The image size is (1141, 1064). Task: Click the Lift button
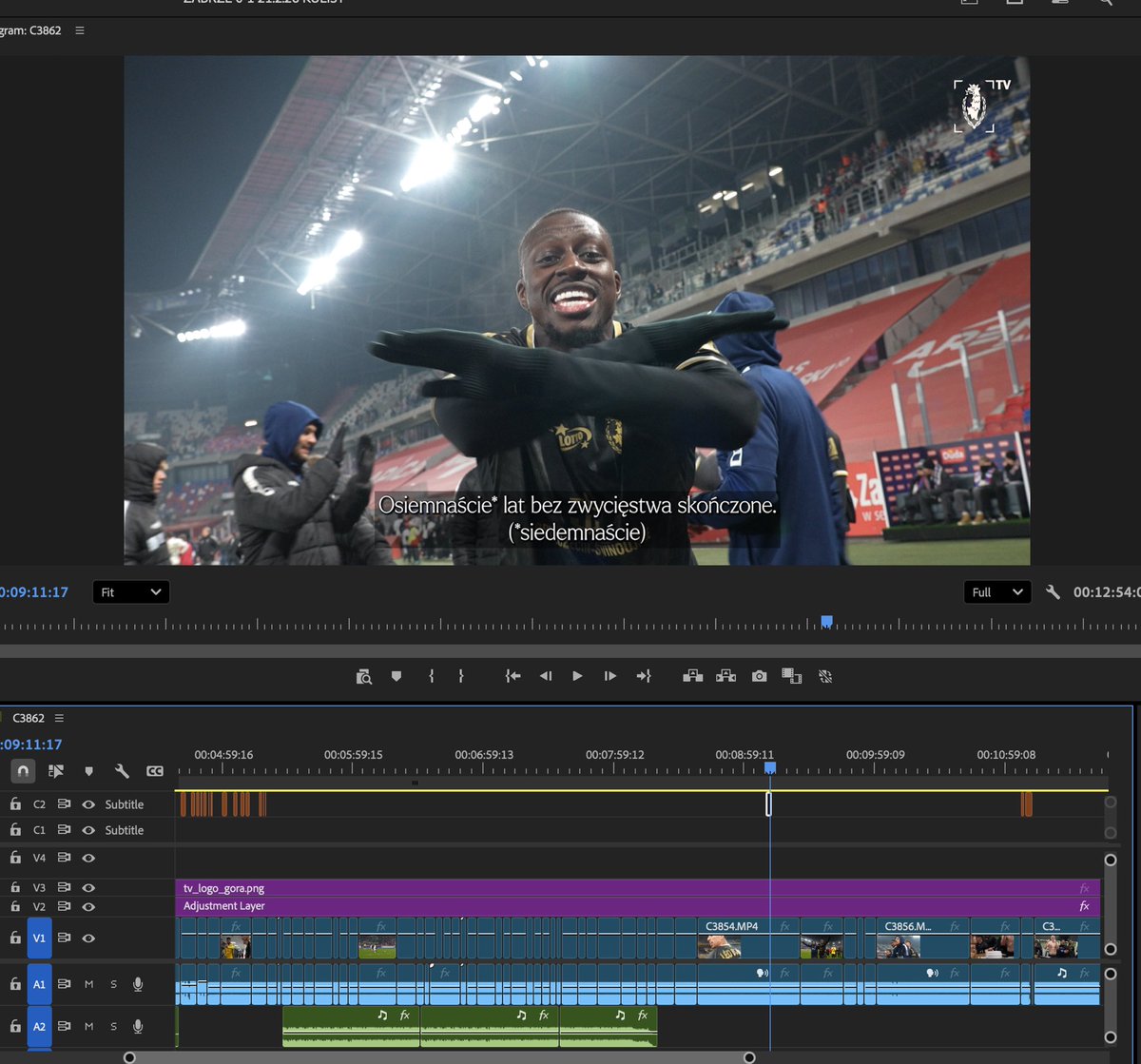[693, 676]
